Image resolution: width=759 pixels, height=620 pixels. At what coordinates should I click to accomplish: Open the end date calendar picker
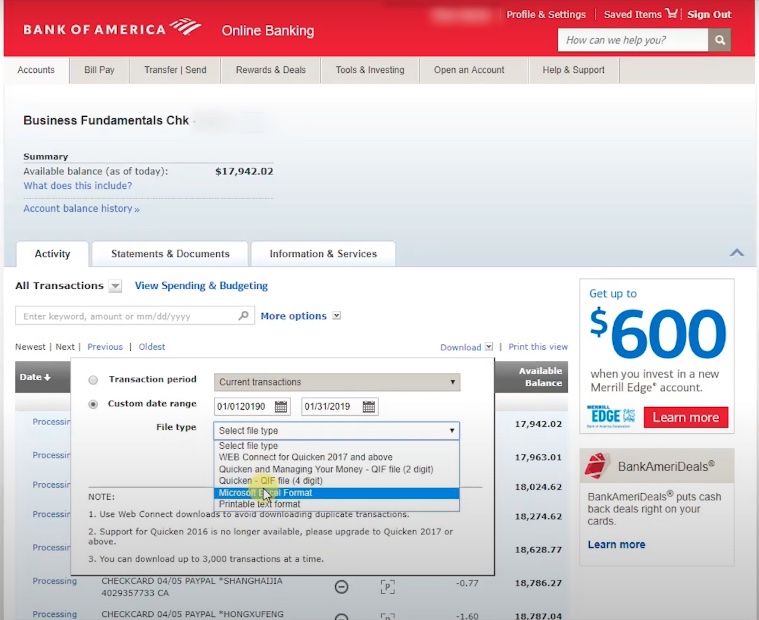pos(368,407)
